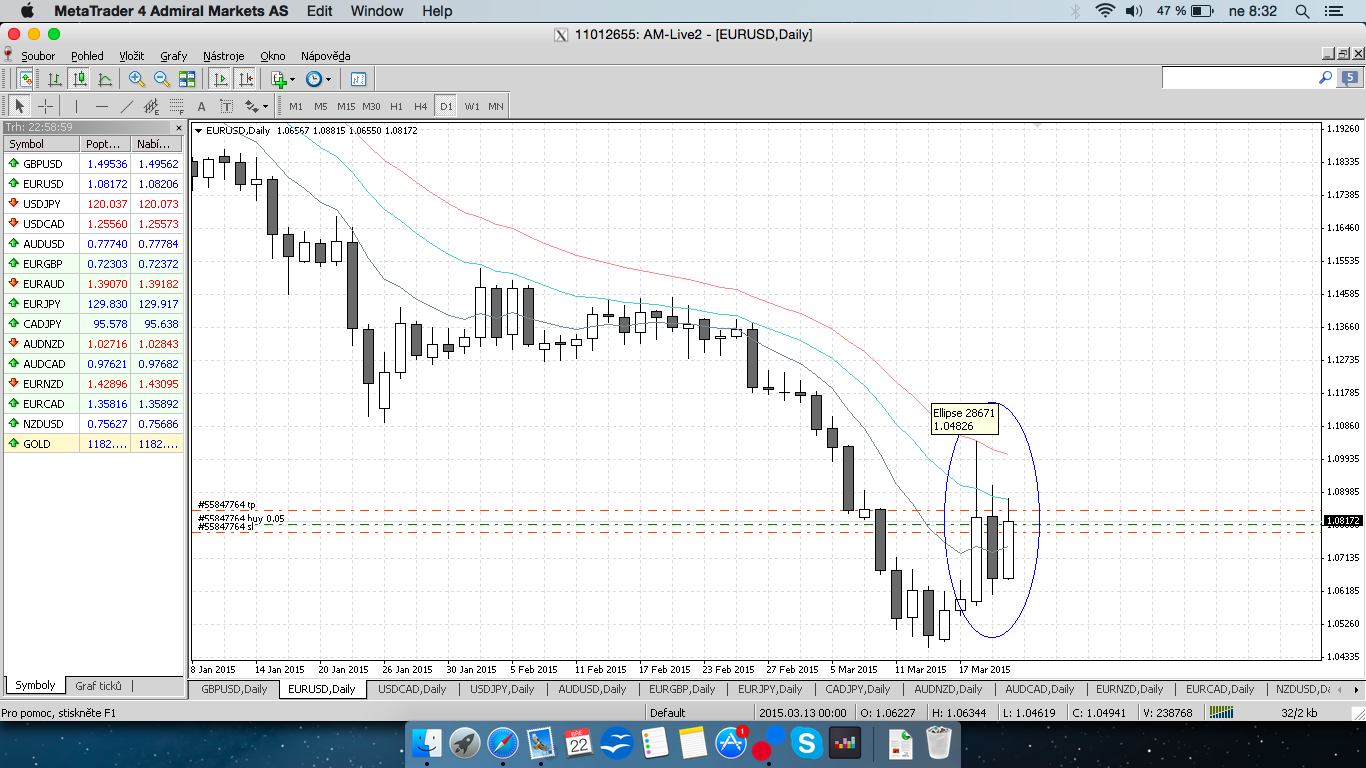Toggle the Market Watch window icon
Viewport: 1366px width, 768px height.
click(25, 79)
